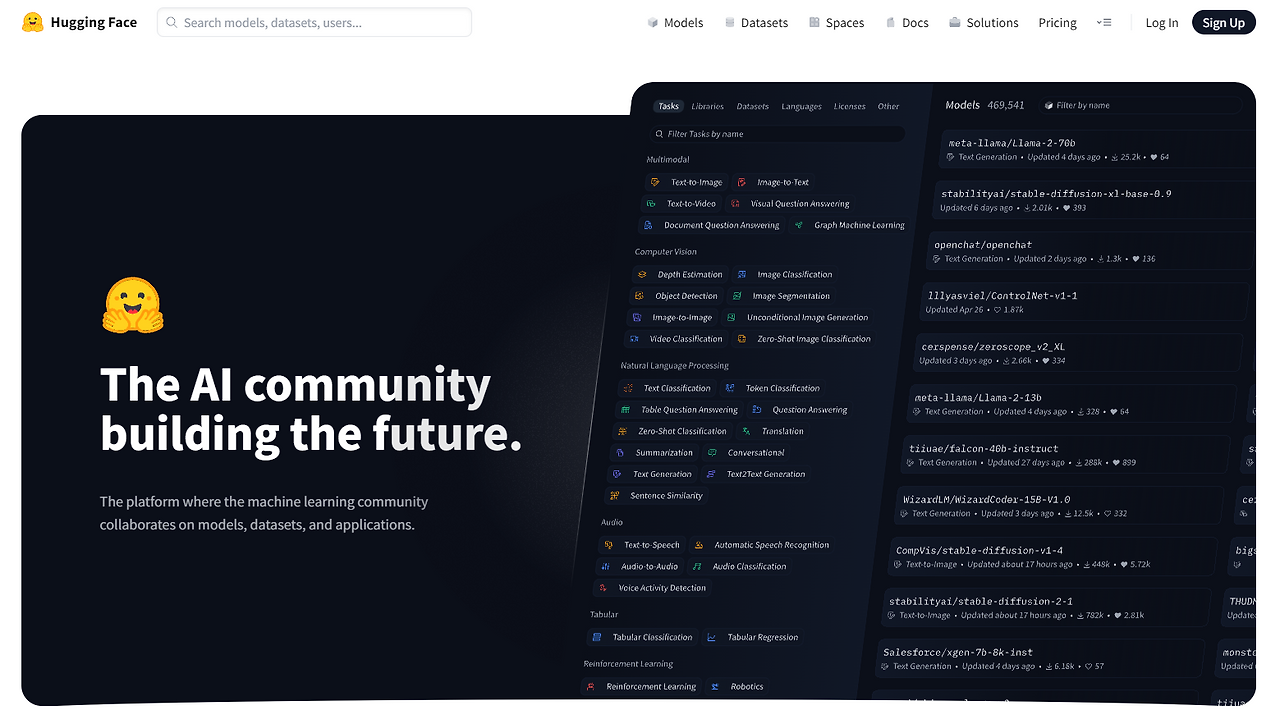Open the Models page from the navbar
The image size is (1280, 715).
pos(676,22)
